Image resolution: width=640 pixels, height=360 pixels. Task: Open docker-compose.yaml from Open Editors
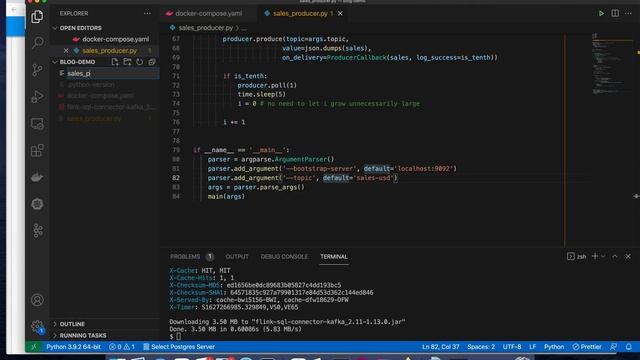click(x=116, y=39)
